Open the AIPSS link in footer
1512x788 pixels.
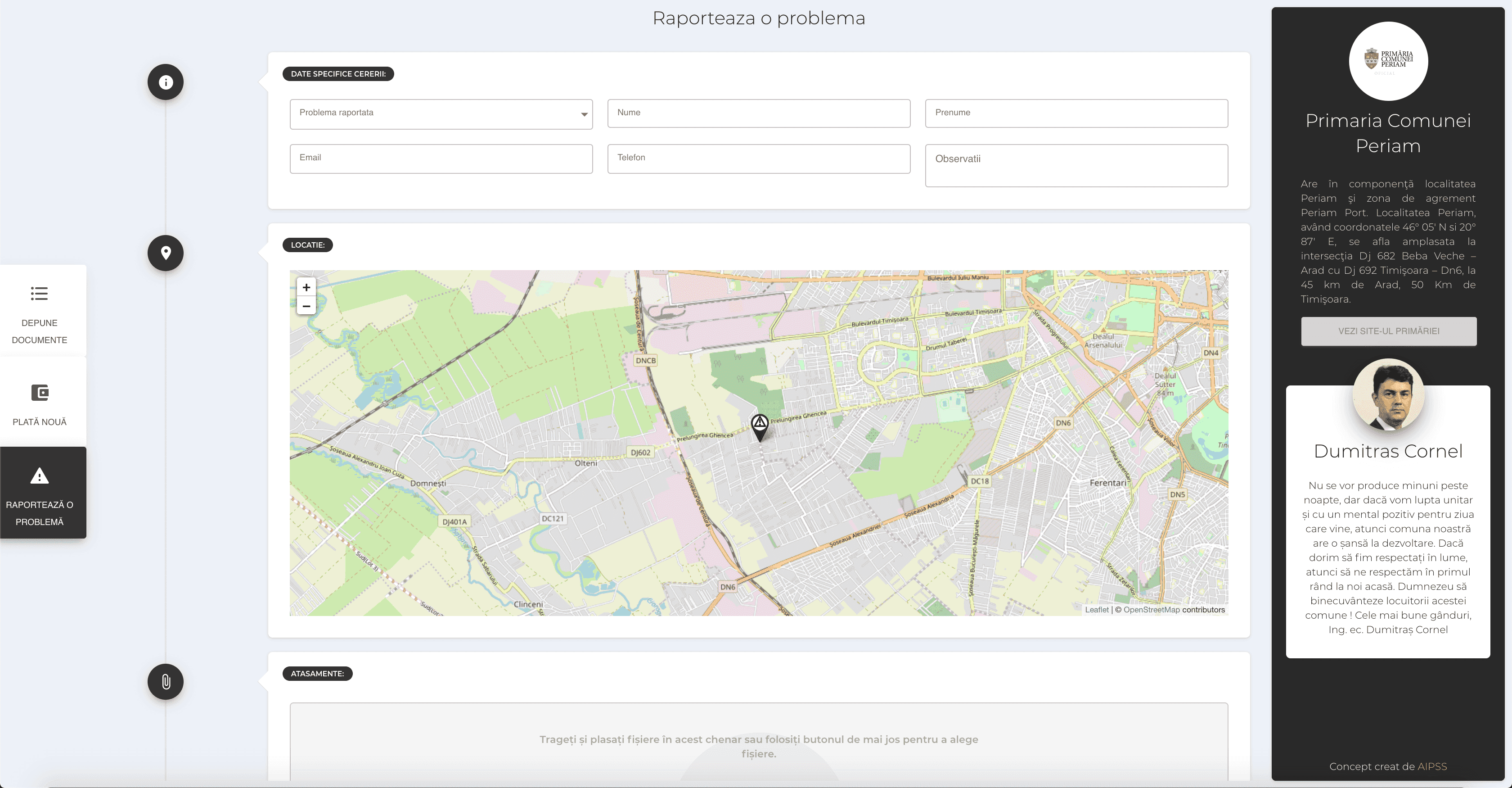(x=1432, y=766)
